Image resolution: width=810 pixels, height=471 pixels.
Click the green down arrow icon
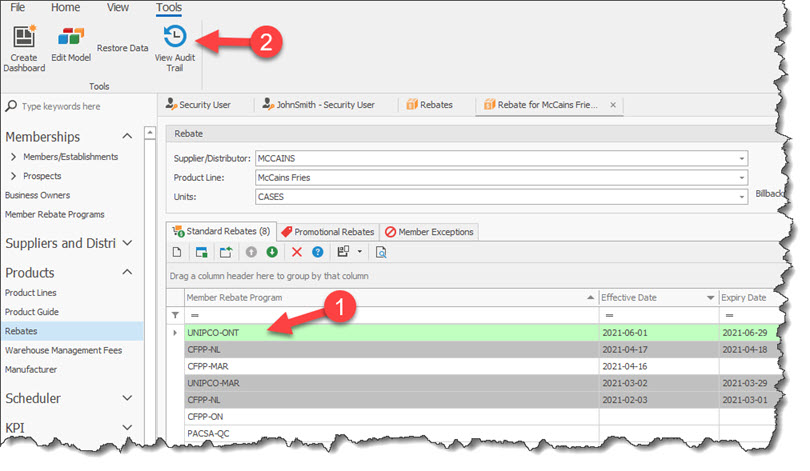[272, 252]
